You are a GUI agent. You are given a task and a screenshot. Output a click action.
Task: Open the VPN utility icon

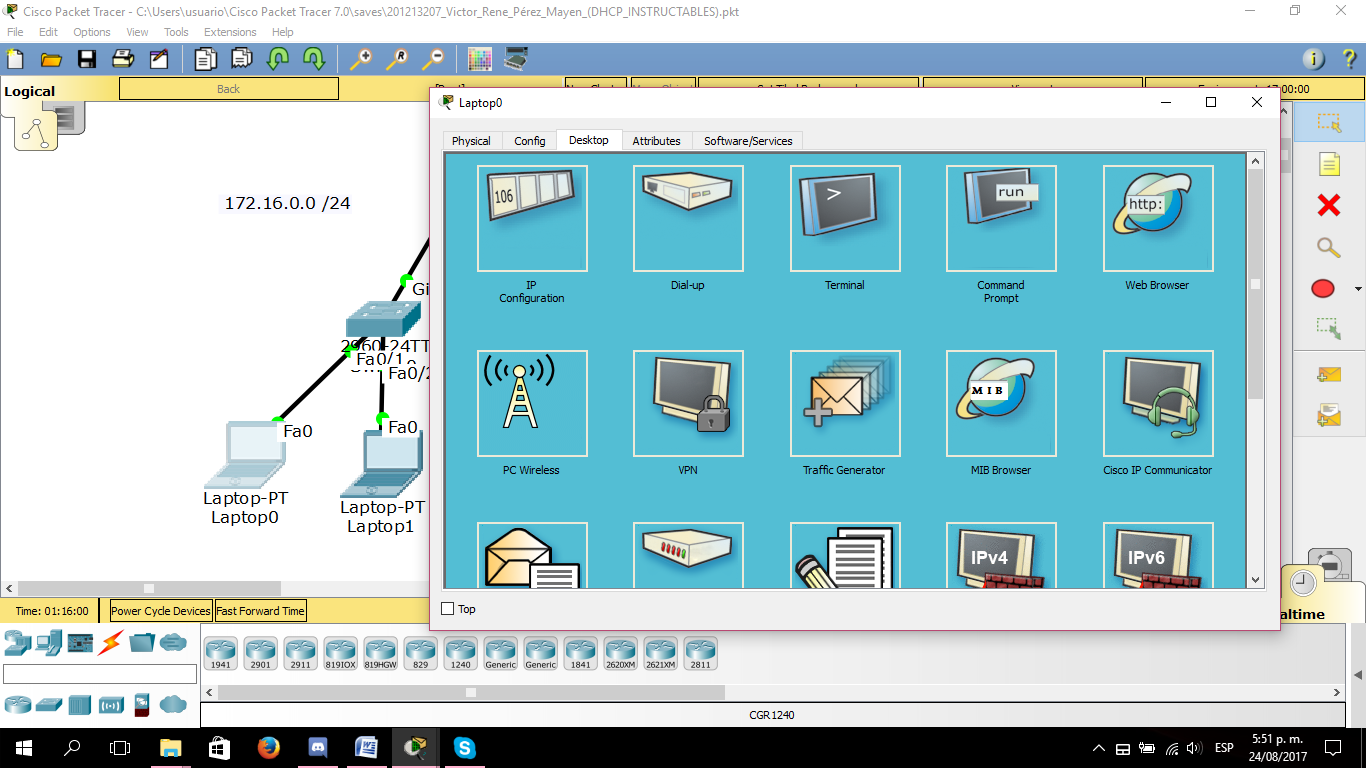point(688,403)
